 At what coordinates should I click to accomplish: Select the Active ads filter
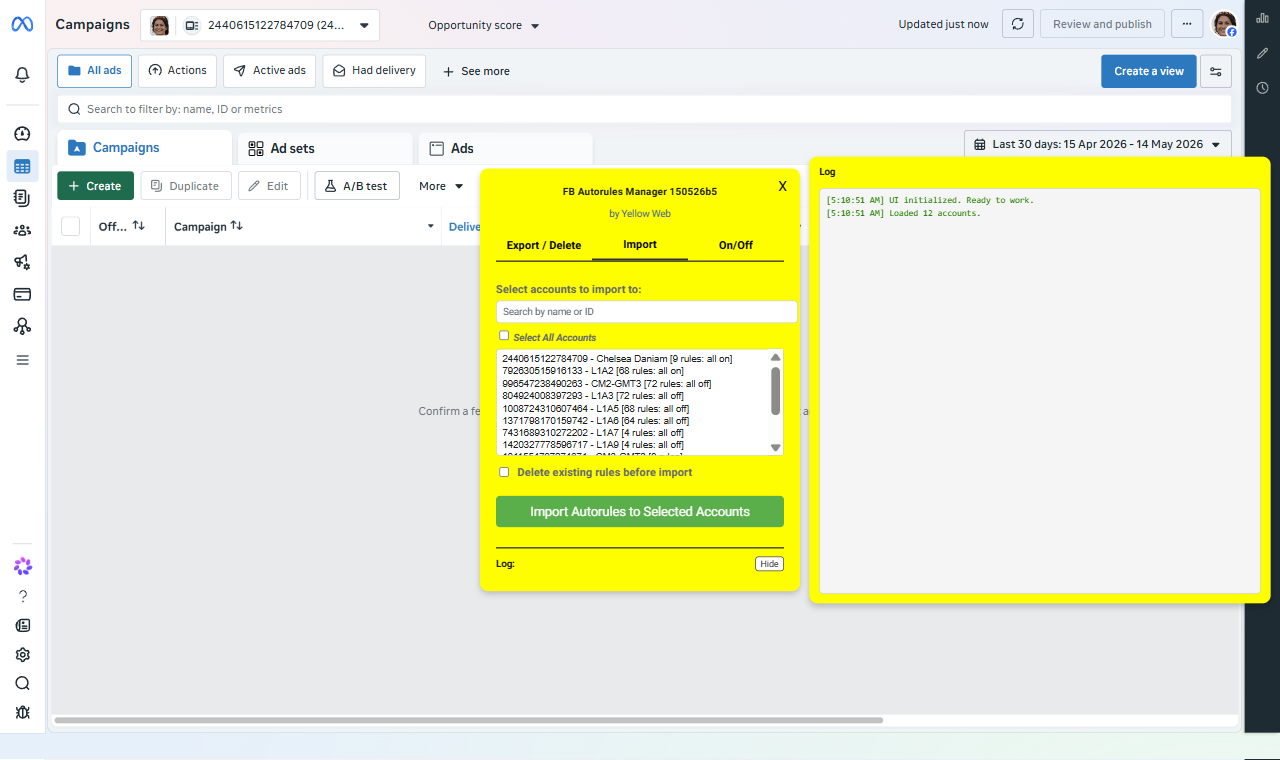click(x=270, y=71)
